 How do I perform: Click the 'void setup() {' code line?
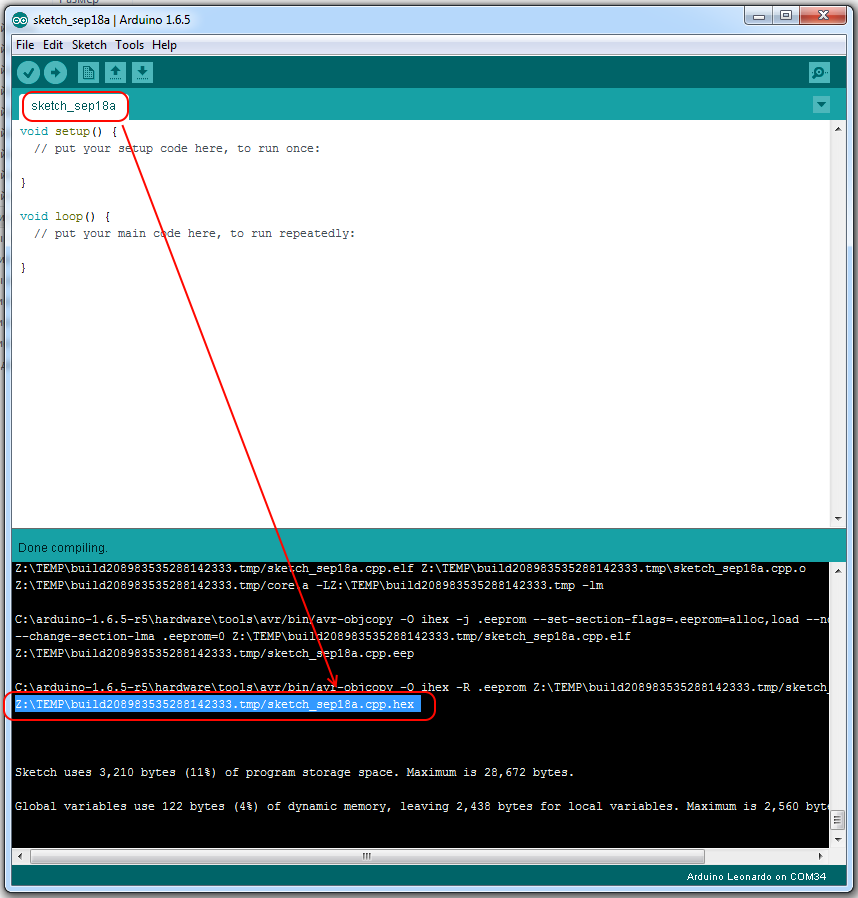click(x=69, y=132)
